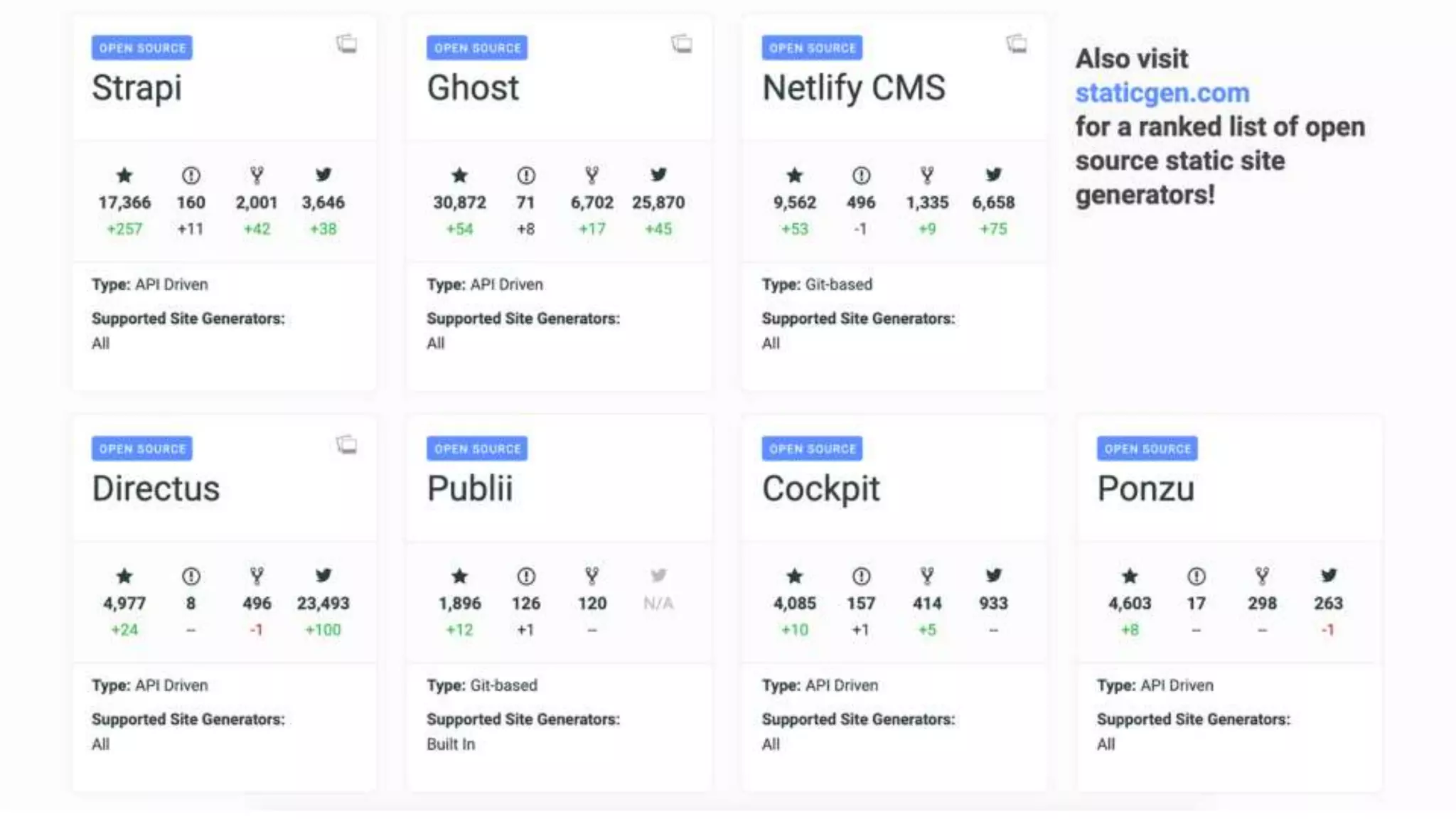This screenshot has width=1456, height=819.
Task: Click the Netlify CMS heading
Action: [x=853, y=88]
